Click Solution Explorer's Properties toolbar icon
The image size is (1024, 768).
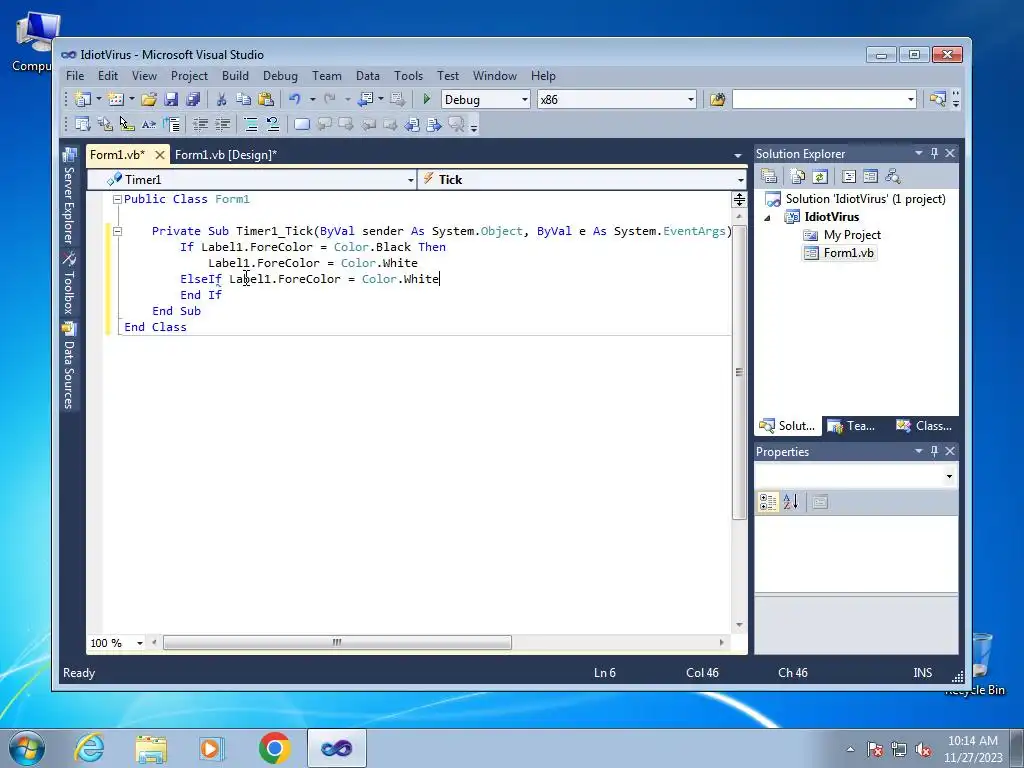click(x=769, y=176)
